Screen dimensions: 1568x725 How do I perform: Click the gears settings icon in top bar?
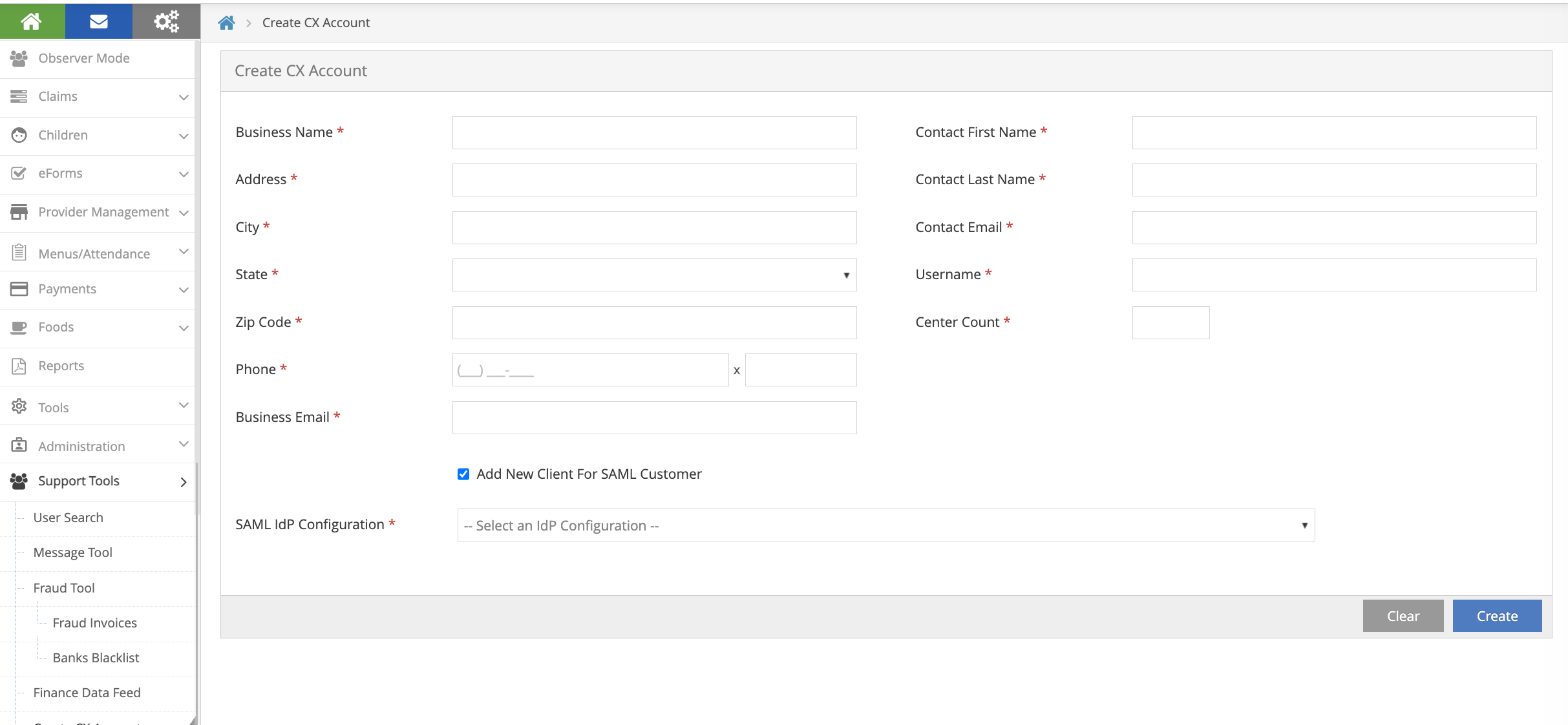coord(165,21)
